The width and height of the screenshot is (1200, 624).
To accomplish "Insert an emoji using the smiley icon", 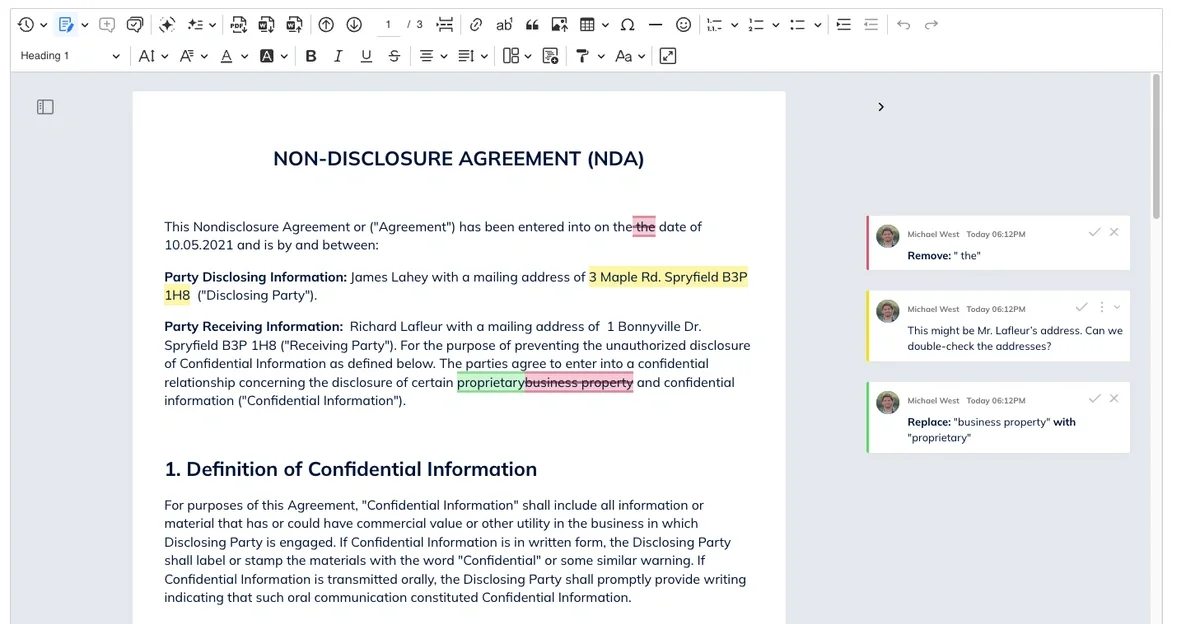I will tap(683, 25).
